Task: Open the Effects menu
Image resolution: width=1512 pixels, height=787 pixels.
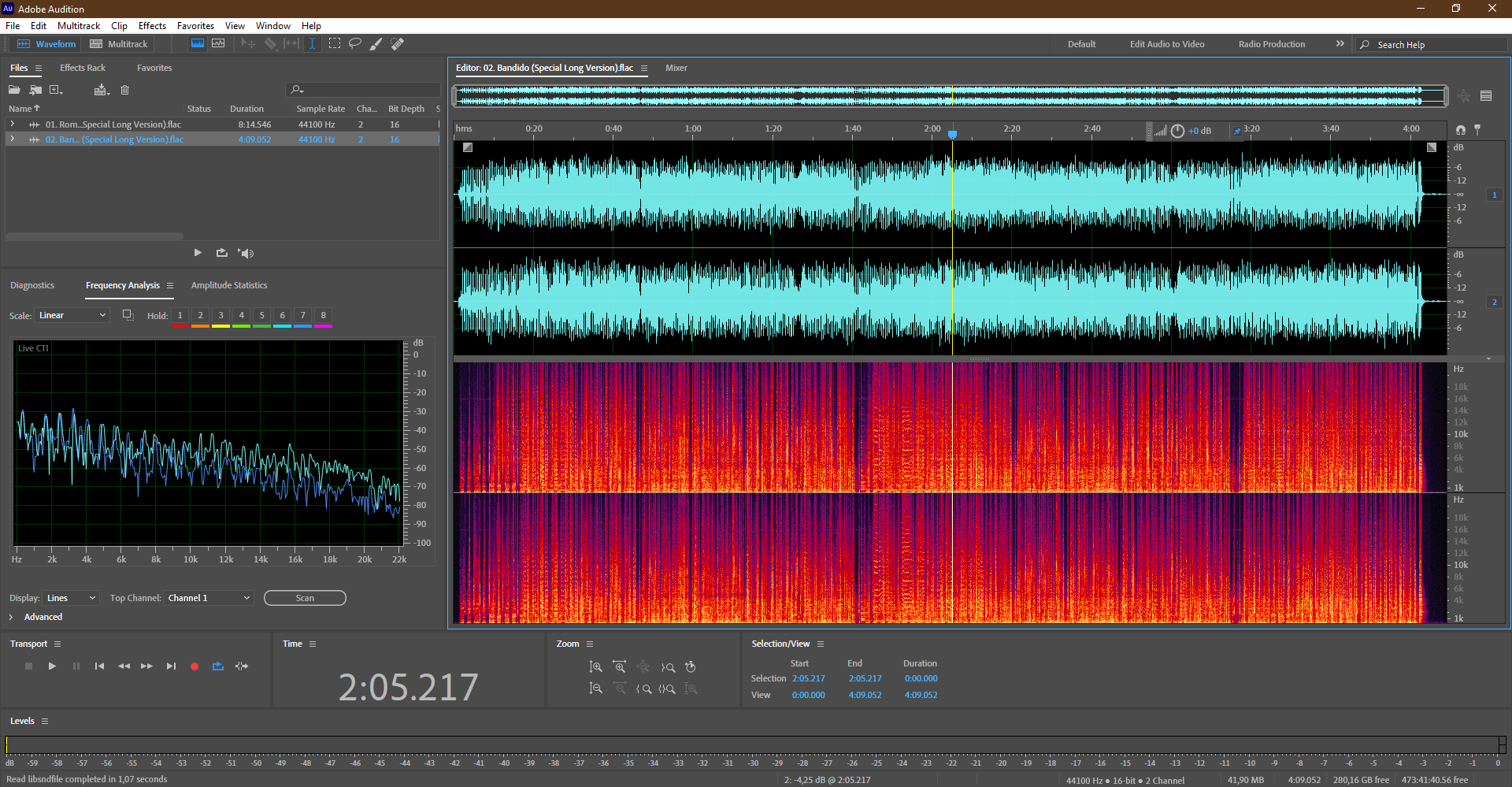Action: pyautogui.click(x=152, y=26)
